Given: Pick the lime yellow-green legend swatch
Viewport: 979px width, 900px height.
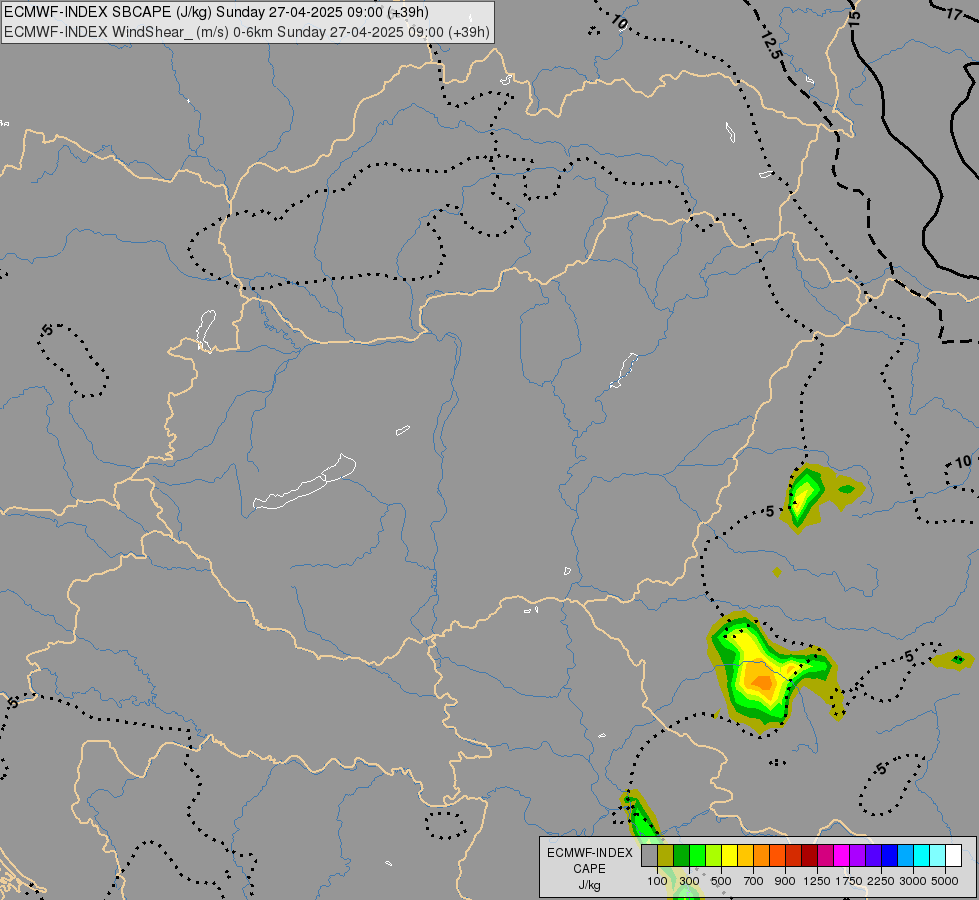Looking at the screenshot, I should [x=713, y=856].
